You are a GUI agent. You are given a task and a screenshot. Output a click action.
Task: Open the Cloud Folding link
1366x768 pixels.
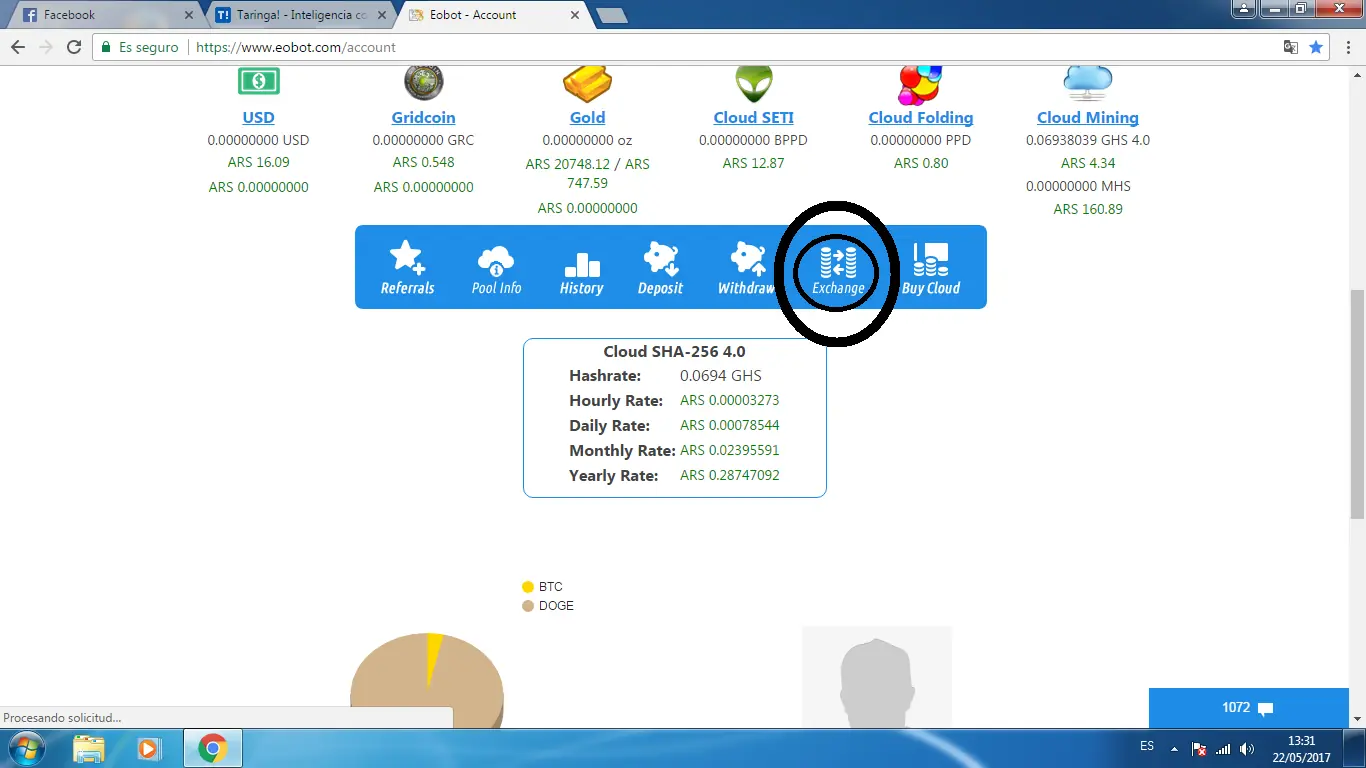pos(921,117)
